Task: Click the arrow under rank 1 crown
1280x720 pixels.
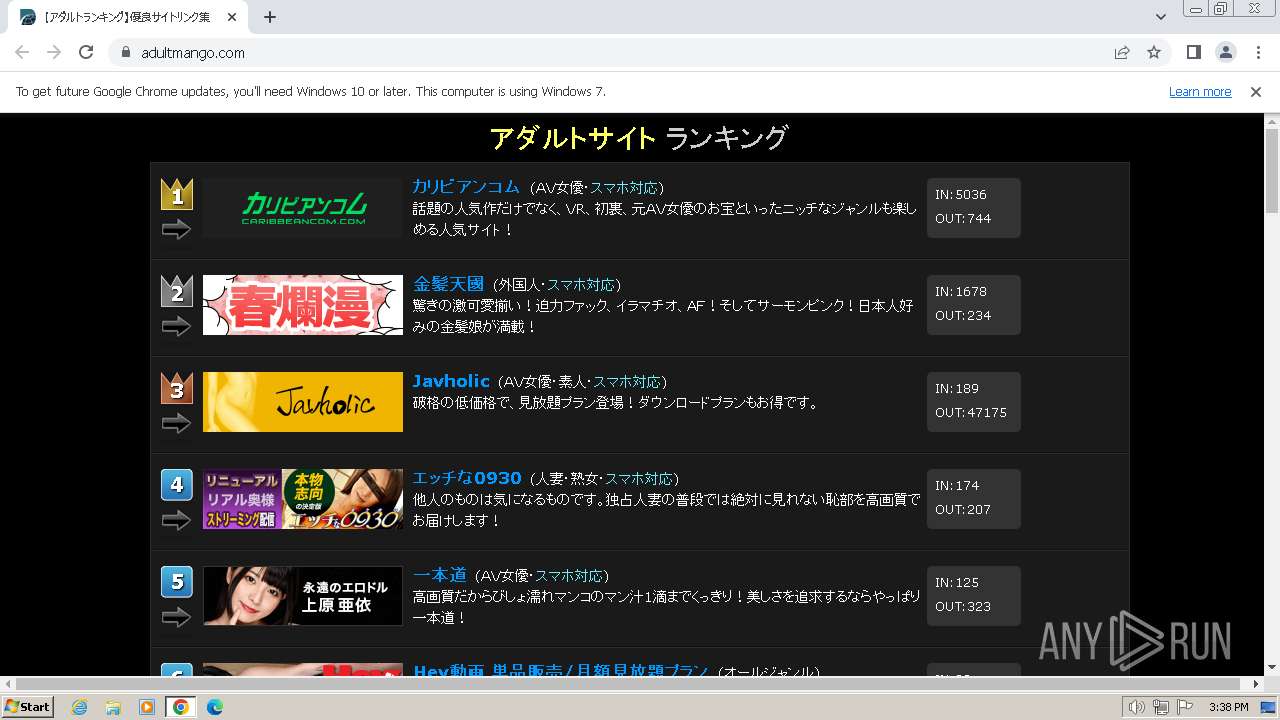Action: (176, 230)
